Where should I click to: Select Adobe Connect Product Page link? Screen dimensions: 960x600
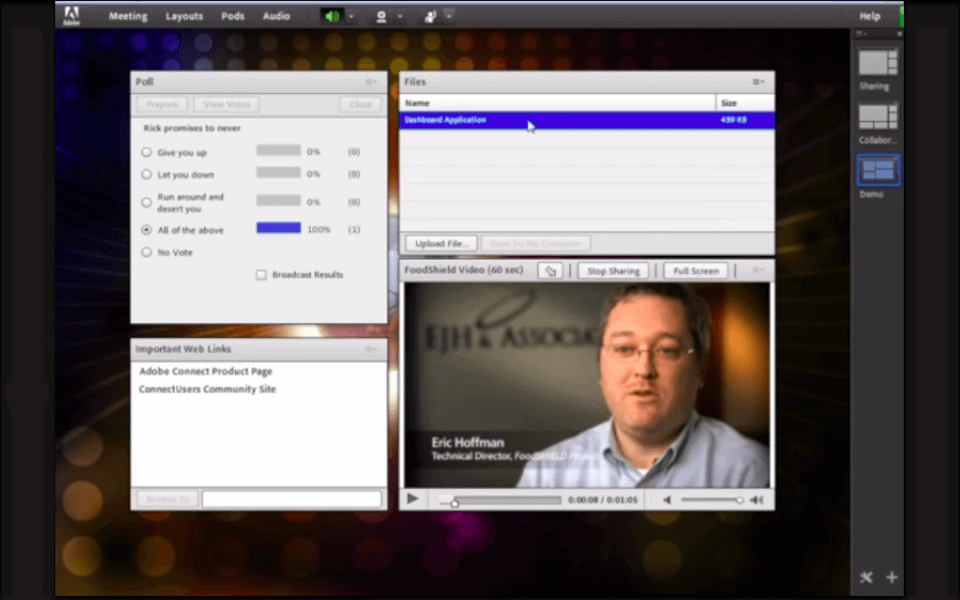tap(206, 371)
